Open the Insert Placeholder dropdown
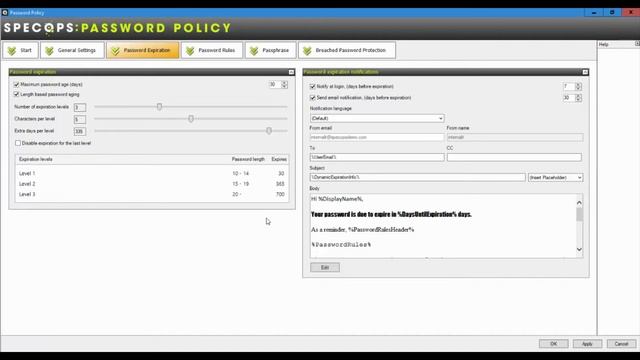This screenshot has width=640, height=360. coord(556,178)
